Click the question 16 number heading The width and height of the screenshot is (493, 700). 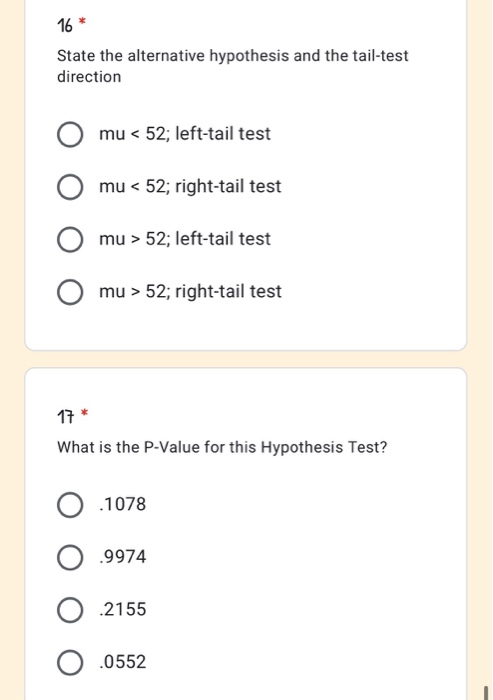click(x=65, y=25)
